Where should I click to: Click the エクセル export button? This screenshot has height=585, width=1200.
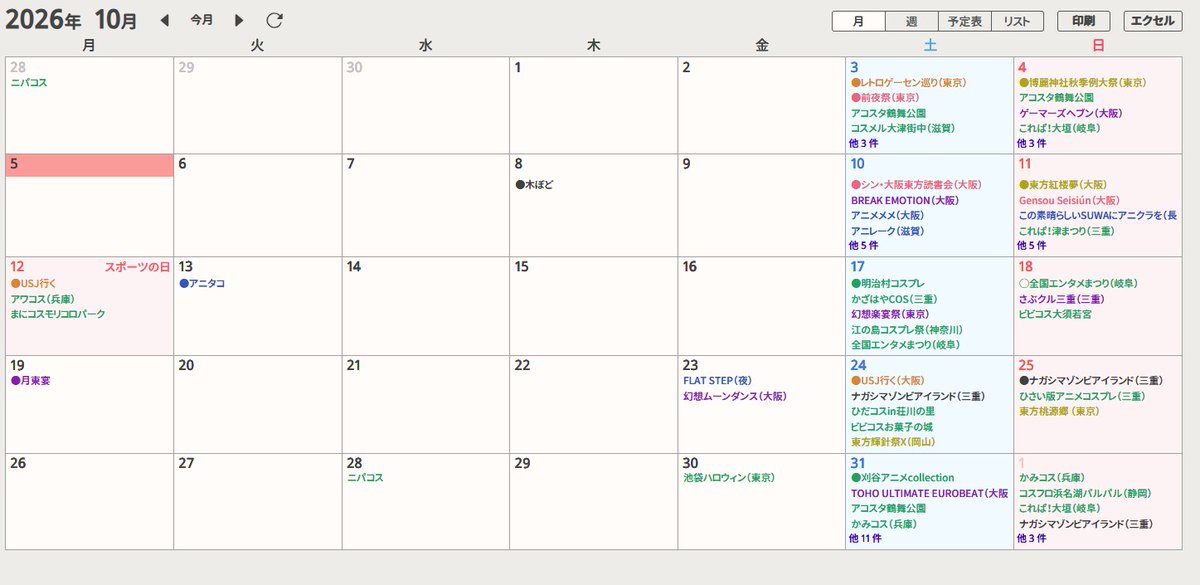point(1152,21)
